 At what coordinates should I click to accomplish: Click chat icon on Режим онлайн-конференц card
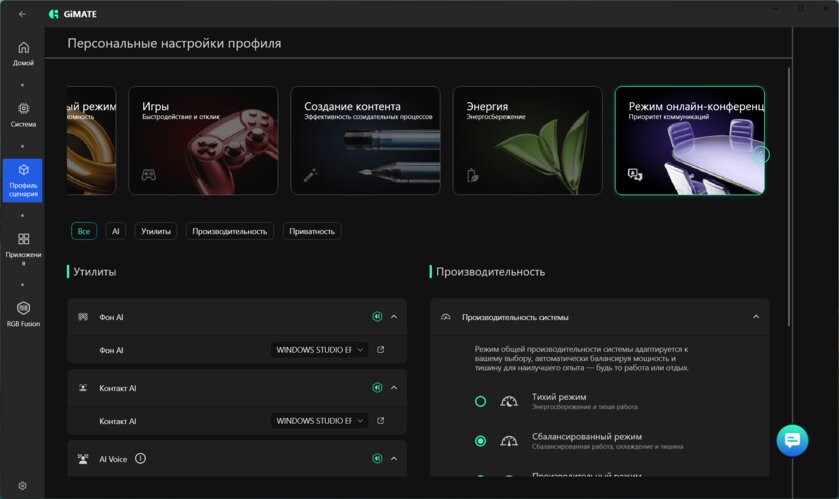click(x=635, y=174)
